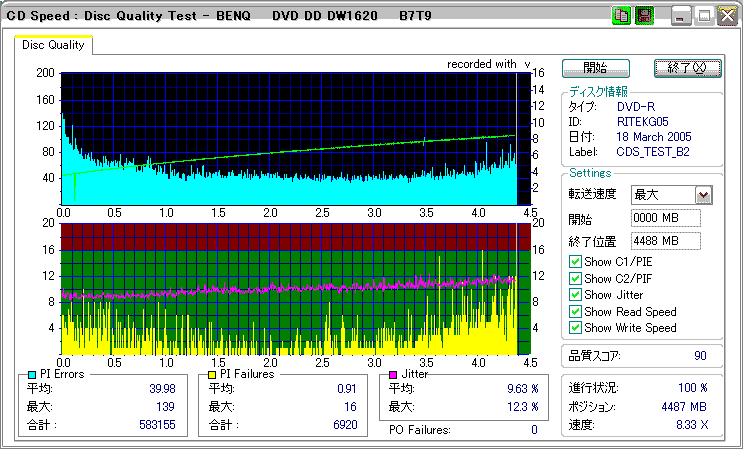Turn off Show Write Speed checkbox
This screenshot has height=449, width=743.
pos(575,327)
